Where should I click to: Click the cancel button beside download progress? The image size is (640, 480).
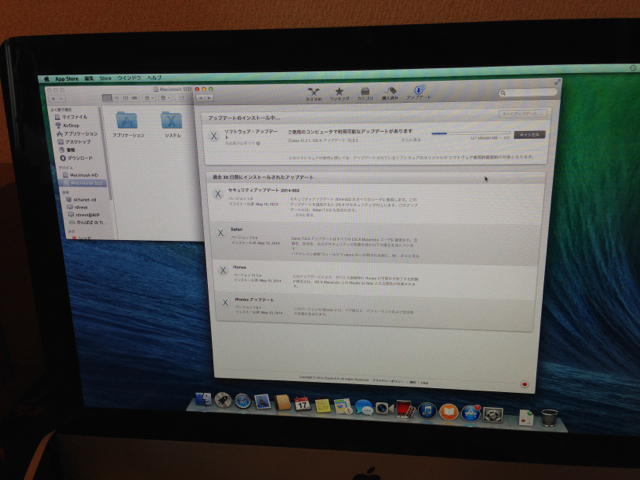click(530, 134)
